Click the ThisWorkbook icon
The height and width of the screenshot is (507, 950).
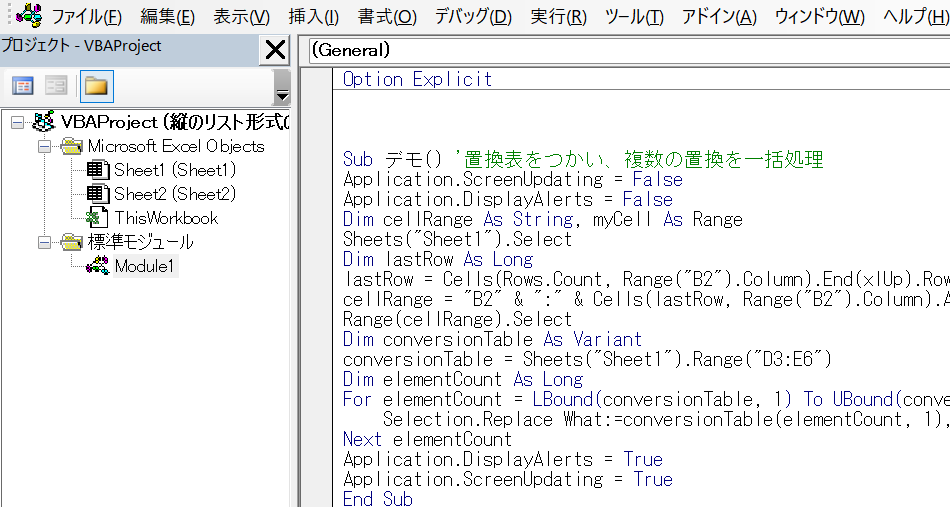(x=97, y=218)
